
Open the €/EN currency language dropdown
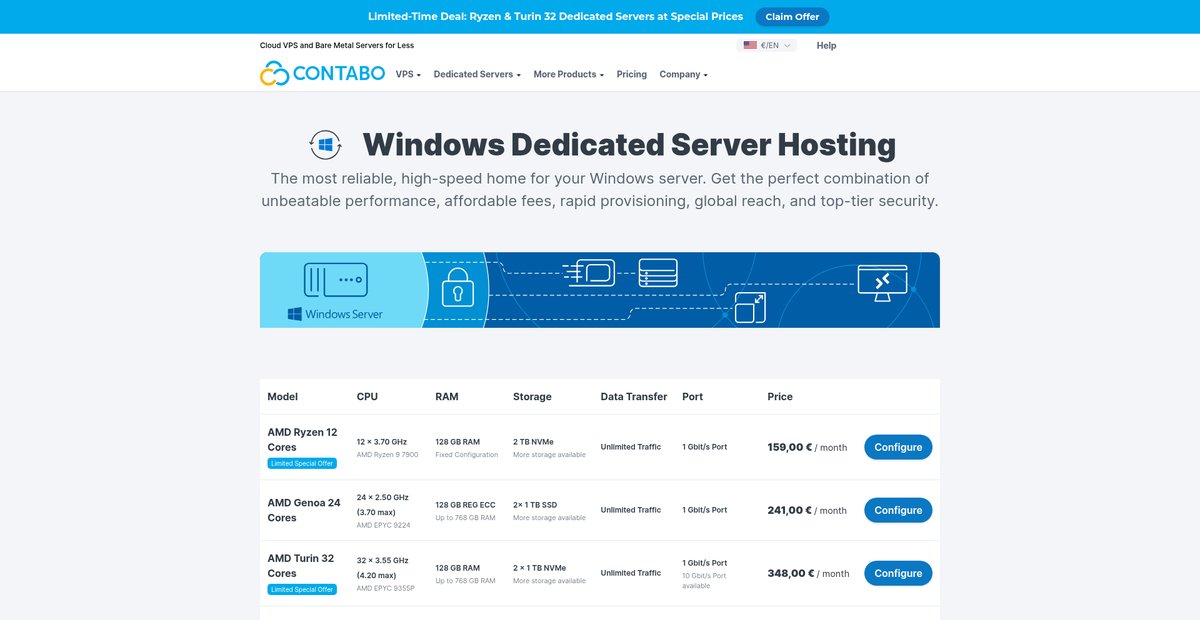(767, 45)
